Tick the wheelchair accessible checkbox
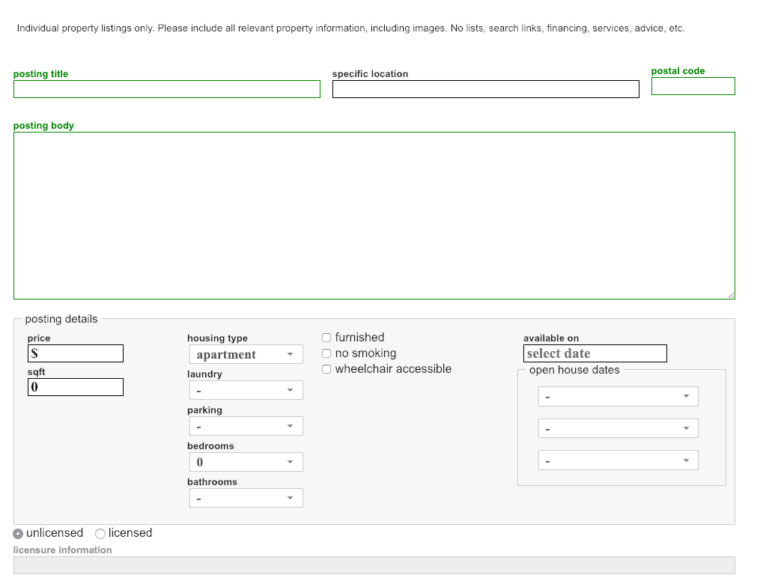The width and height of the screenshot is (775, 587). click(x=326, y=370)
